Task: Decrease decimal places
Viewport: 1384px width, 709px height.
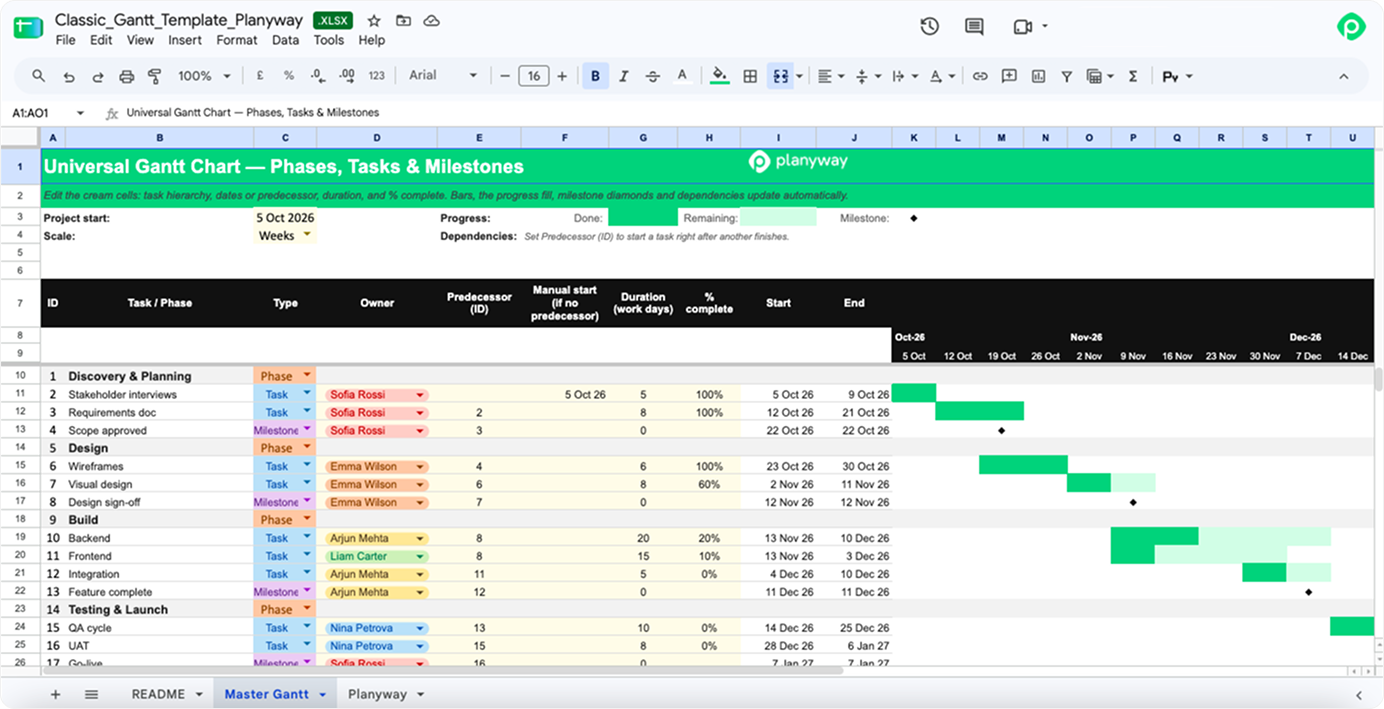Action: point(318,76)
